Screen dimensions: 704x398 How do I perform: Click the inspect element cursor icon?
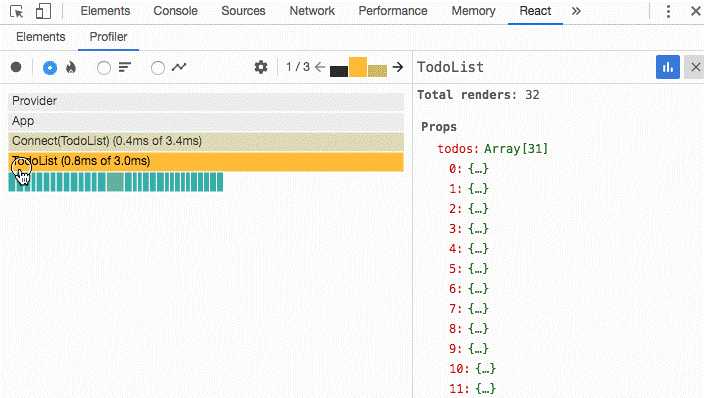point(17,11)
